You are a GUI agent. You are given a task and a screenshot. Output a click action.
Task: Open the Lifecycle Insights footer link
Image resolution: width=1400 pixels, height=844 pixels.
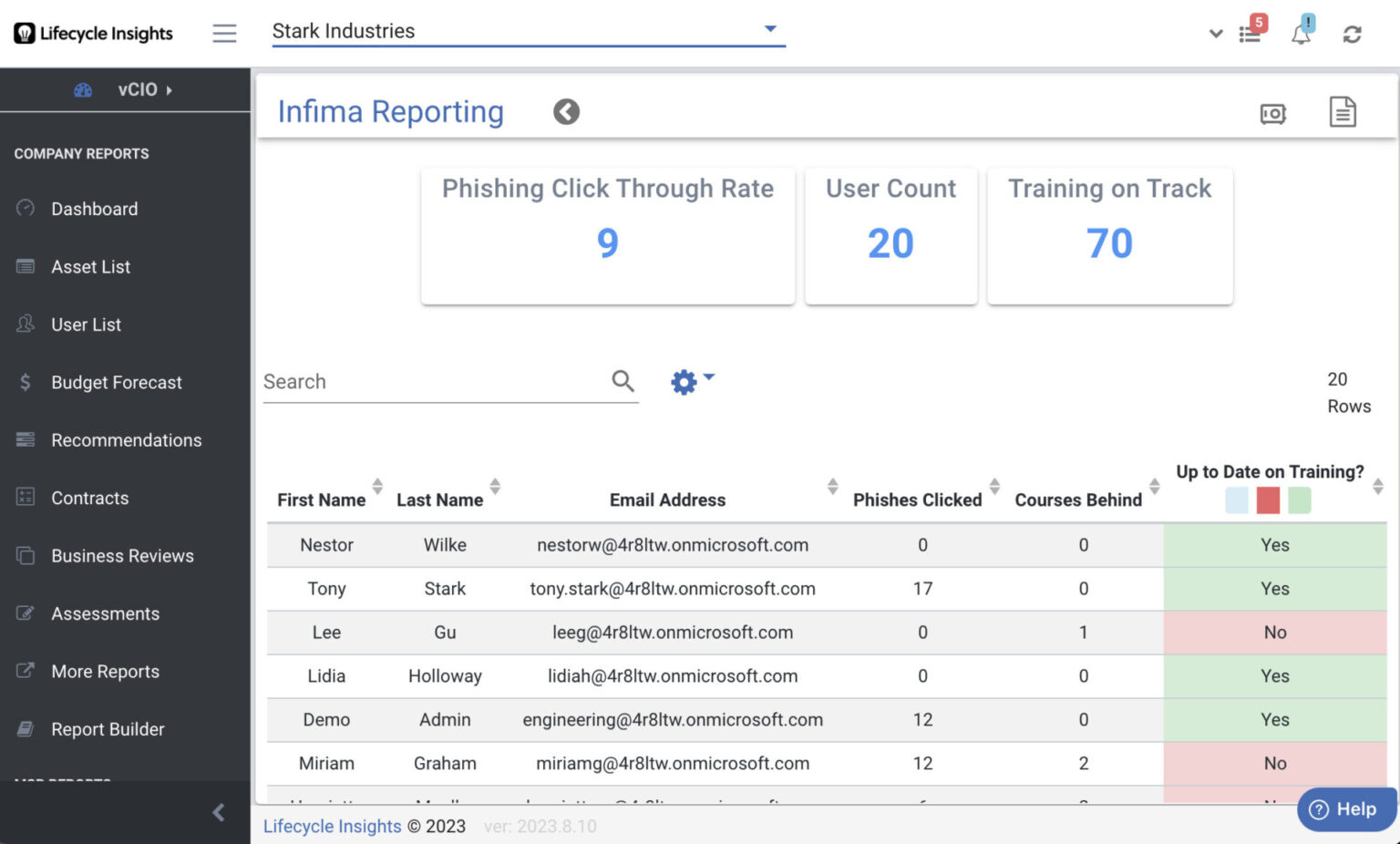click(x=332, y=826)
